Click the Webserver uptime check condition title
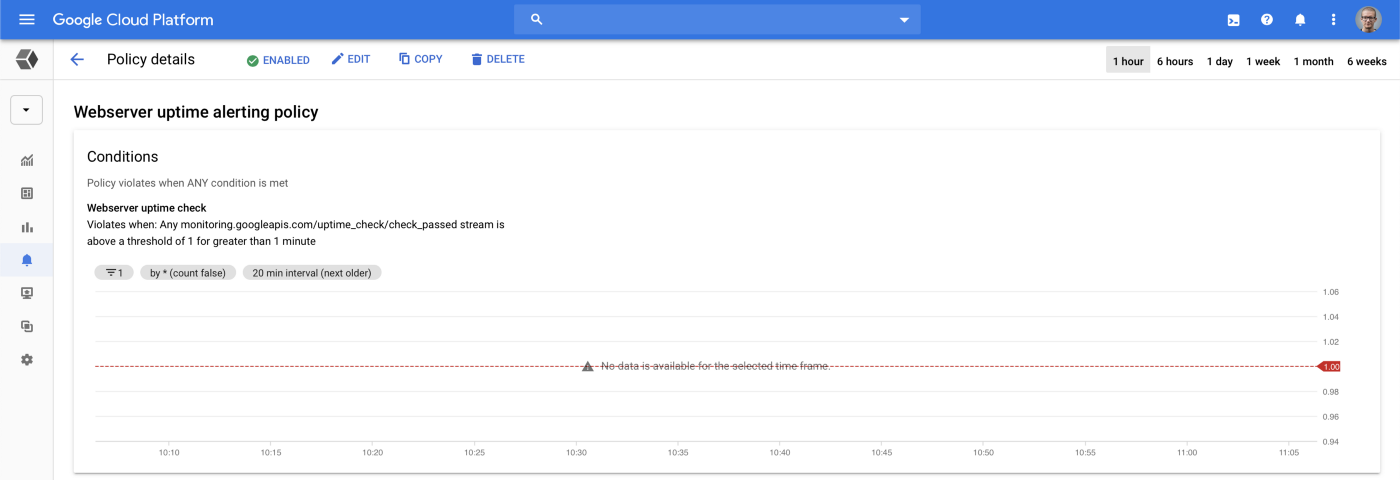The image size is (1400, 480). coord(147,208)
